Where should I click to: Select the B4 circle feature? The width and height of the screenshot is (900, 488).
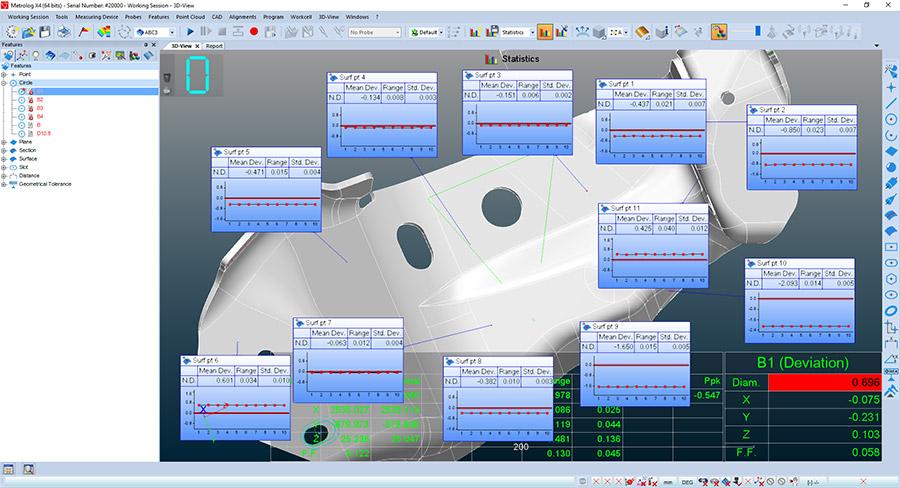(40, 117)
